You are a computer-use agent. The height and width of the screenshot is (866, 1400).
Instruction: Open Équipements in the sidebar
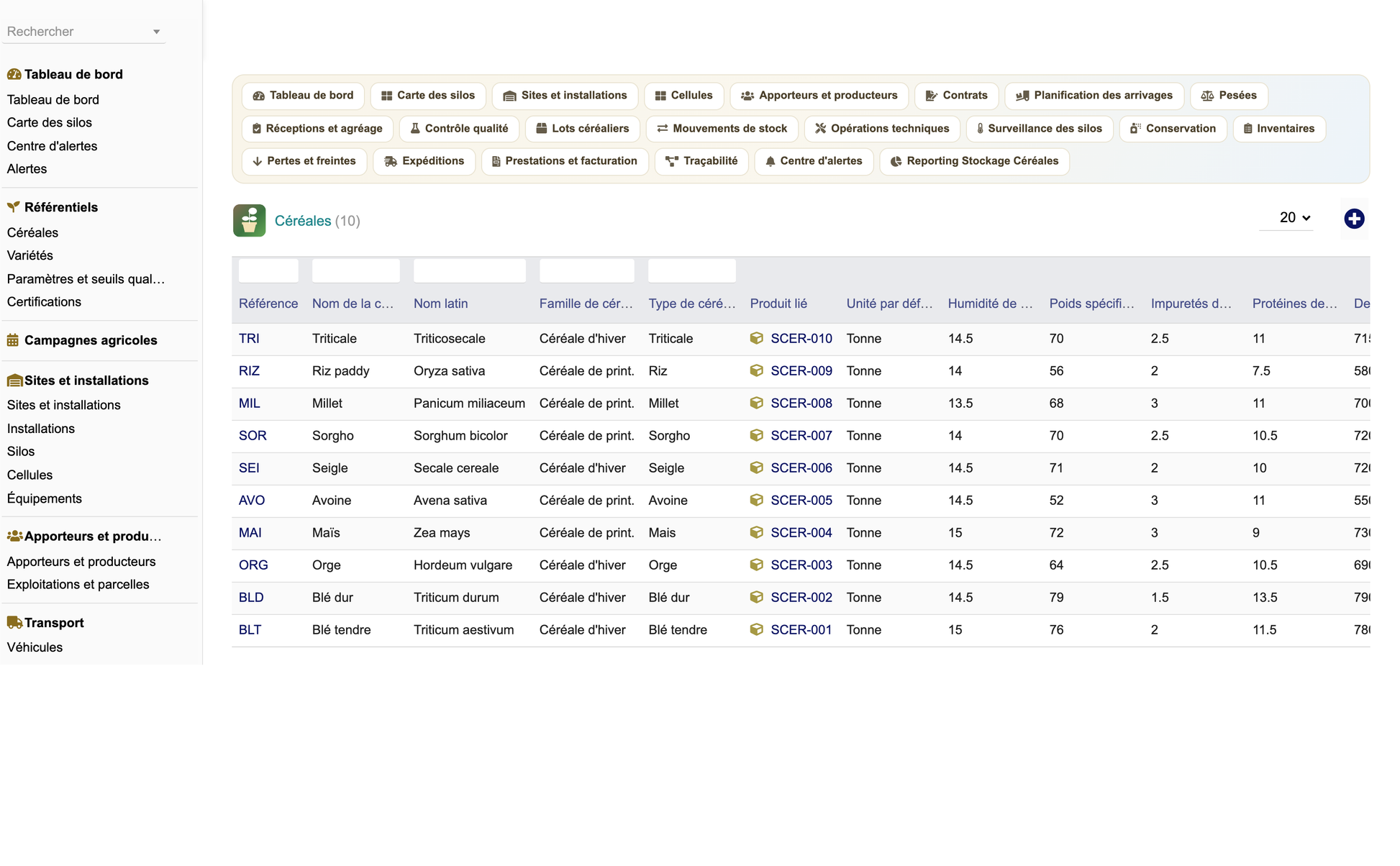click(45, 498)
